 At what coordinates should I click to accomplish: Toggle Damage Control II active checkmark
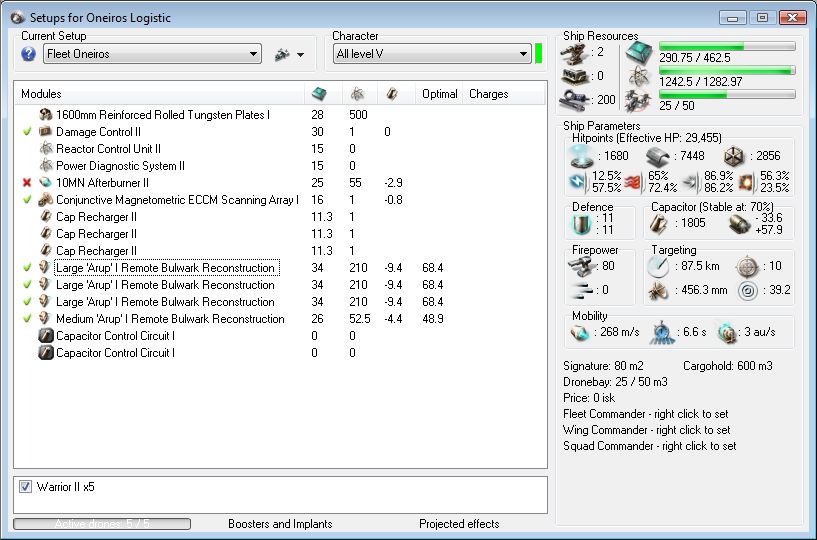pos(27,132)
